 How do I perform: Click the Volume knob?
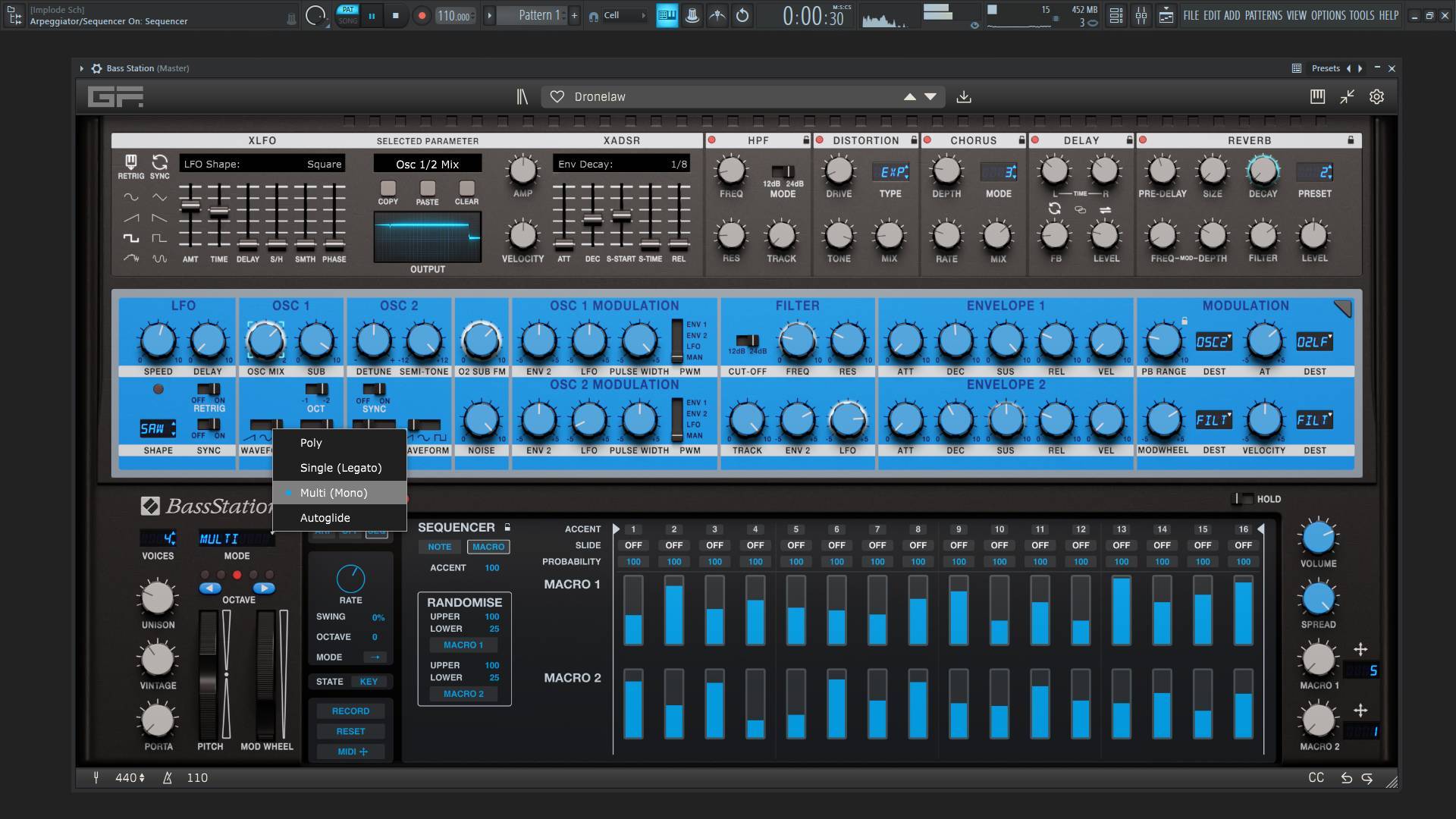(x=1318, y=537)
